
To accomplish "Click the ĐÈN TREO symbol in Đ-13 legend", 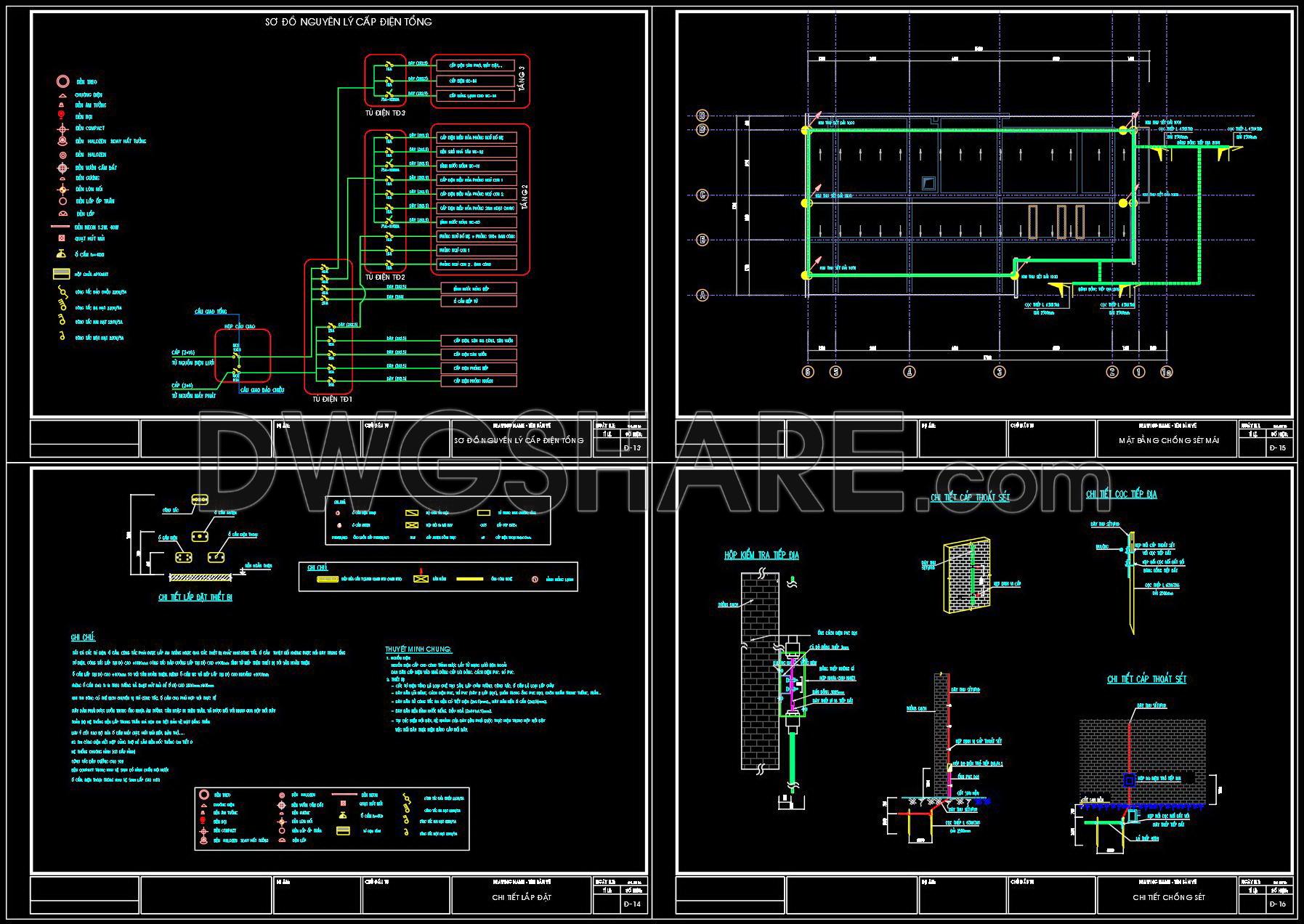I will (x=62, y=81).
